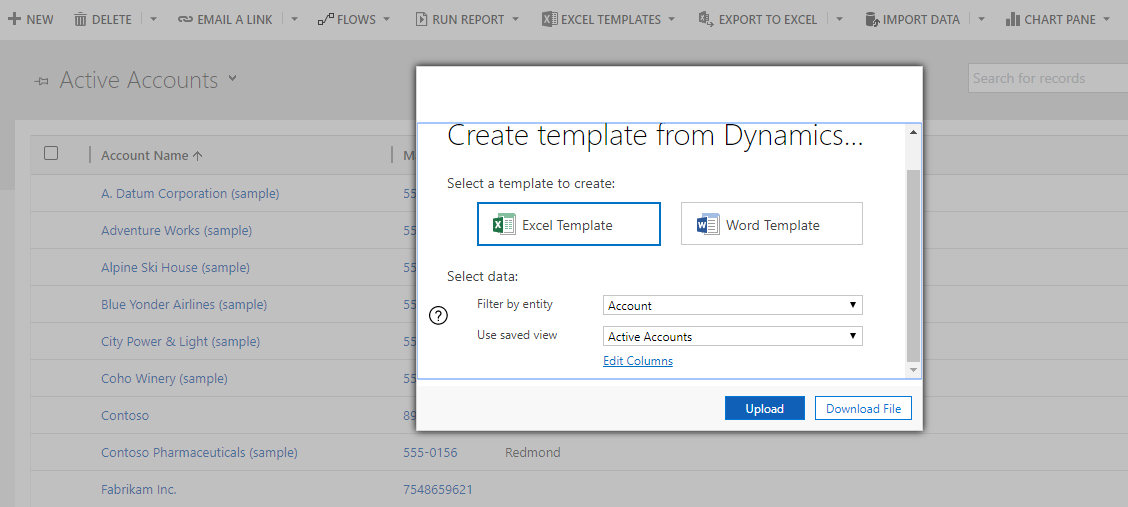Viewport: 1128px width, 507px height.
Task: Open the Filter by entity Account dropdown
Action: [x=732, y=306]
